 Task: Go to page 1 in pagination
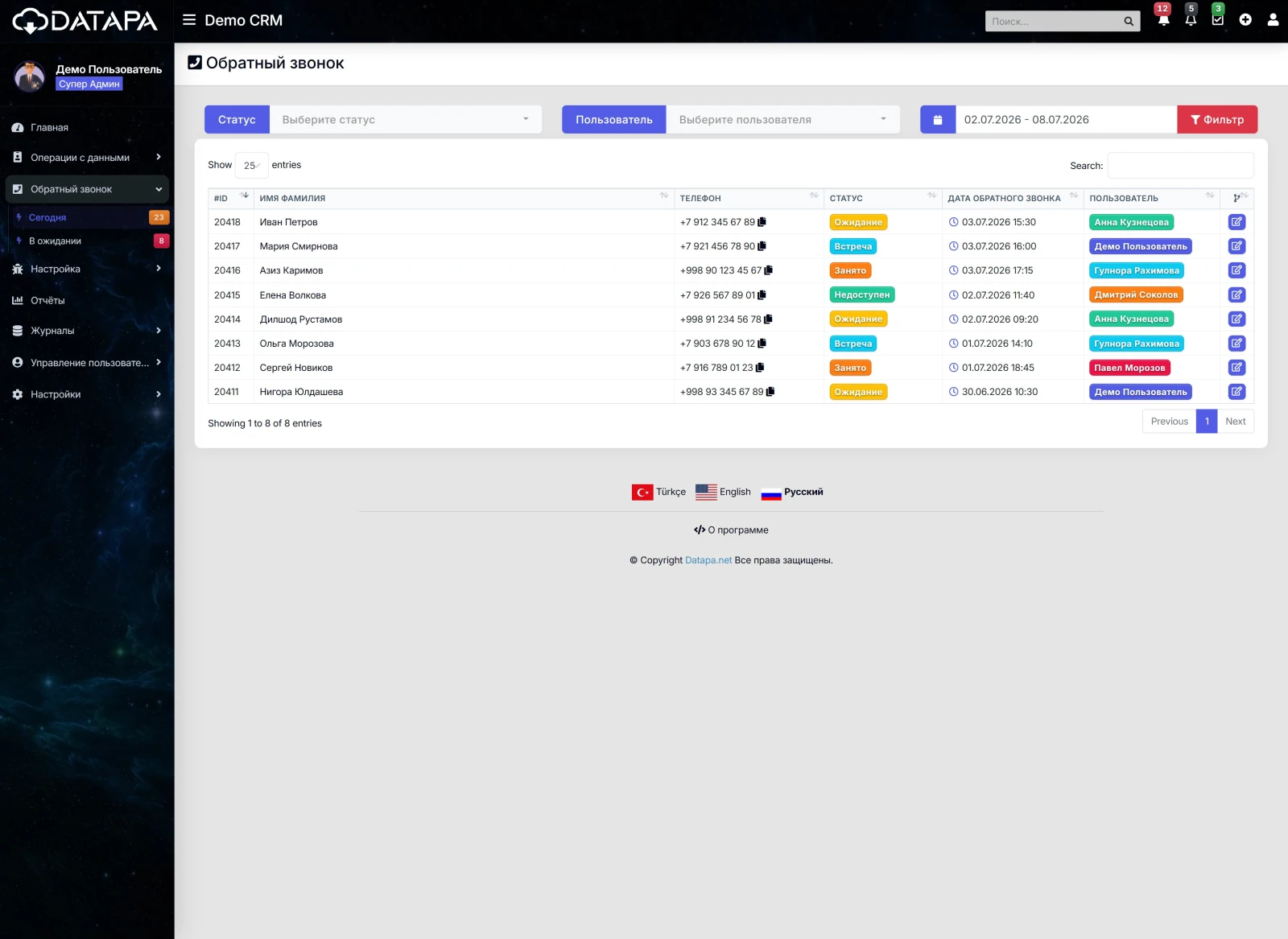(1207, 422)
